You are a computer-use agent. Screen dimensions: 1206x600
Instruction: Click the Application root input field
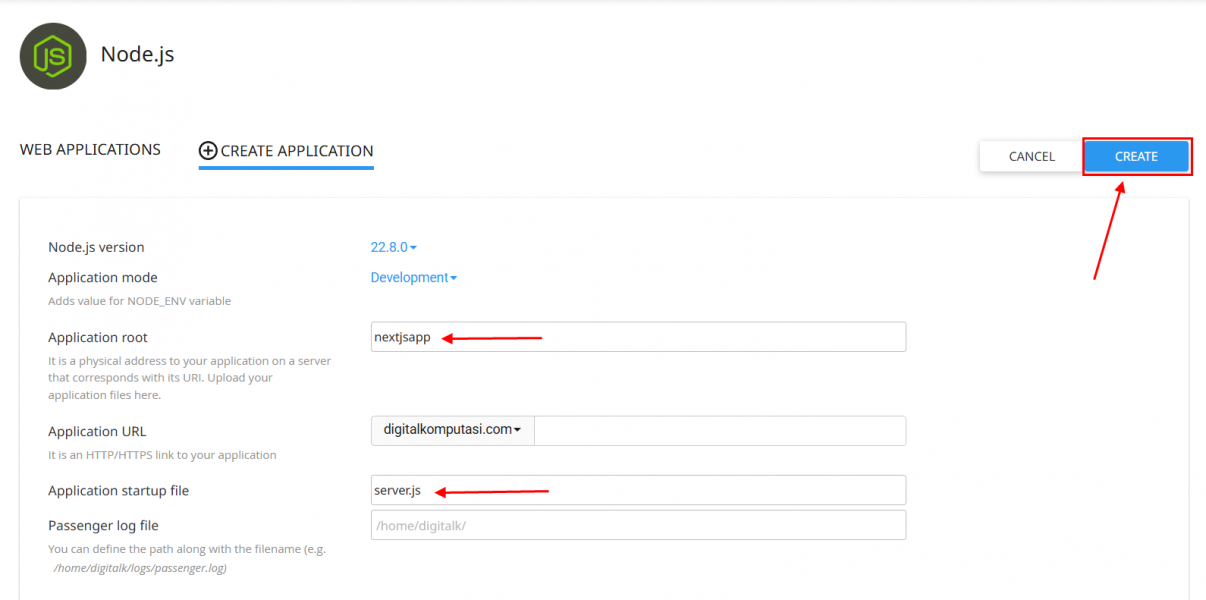coord(638,337)
